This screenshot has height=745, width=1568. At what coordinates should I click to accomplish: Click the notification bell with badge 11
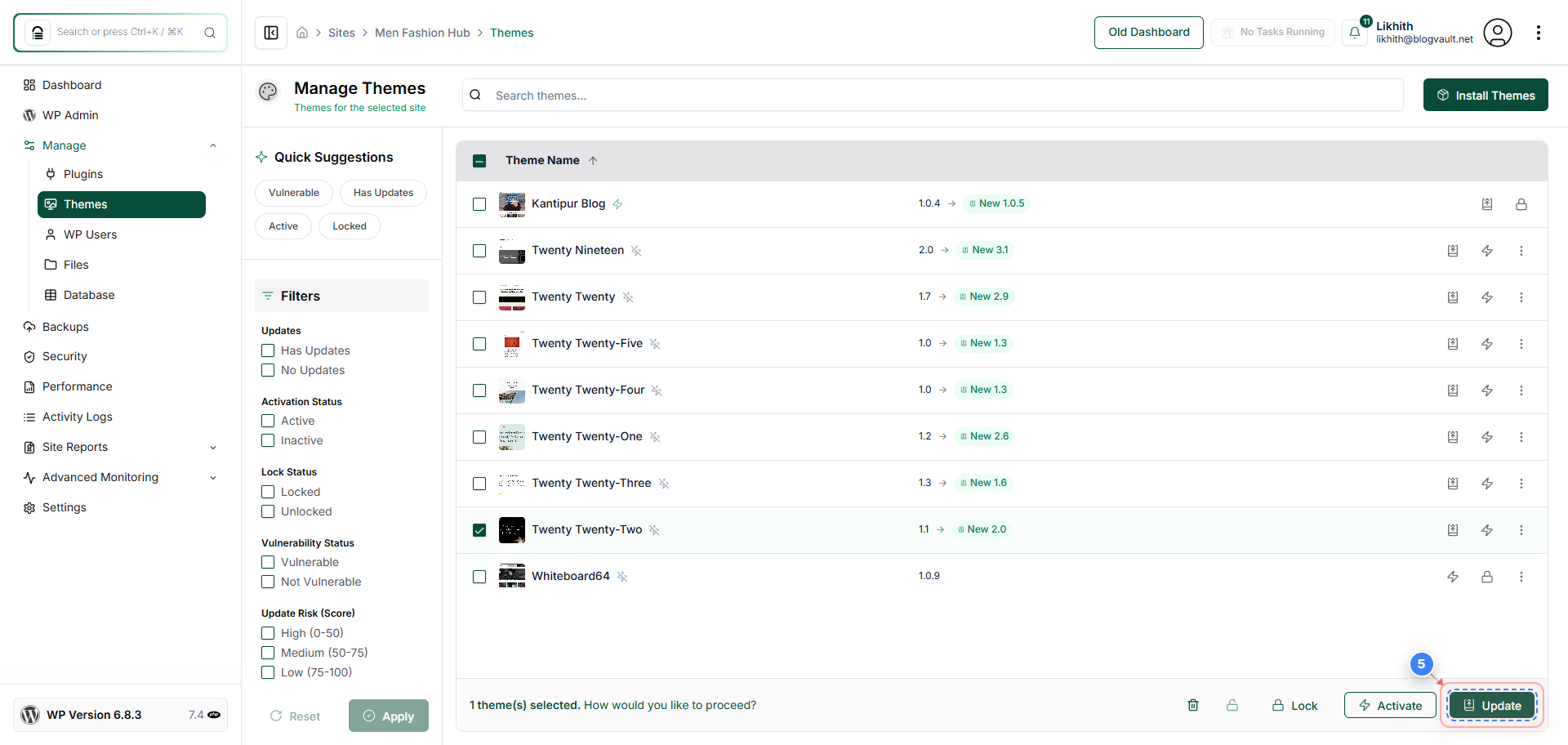click(x=1355, y=32)
